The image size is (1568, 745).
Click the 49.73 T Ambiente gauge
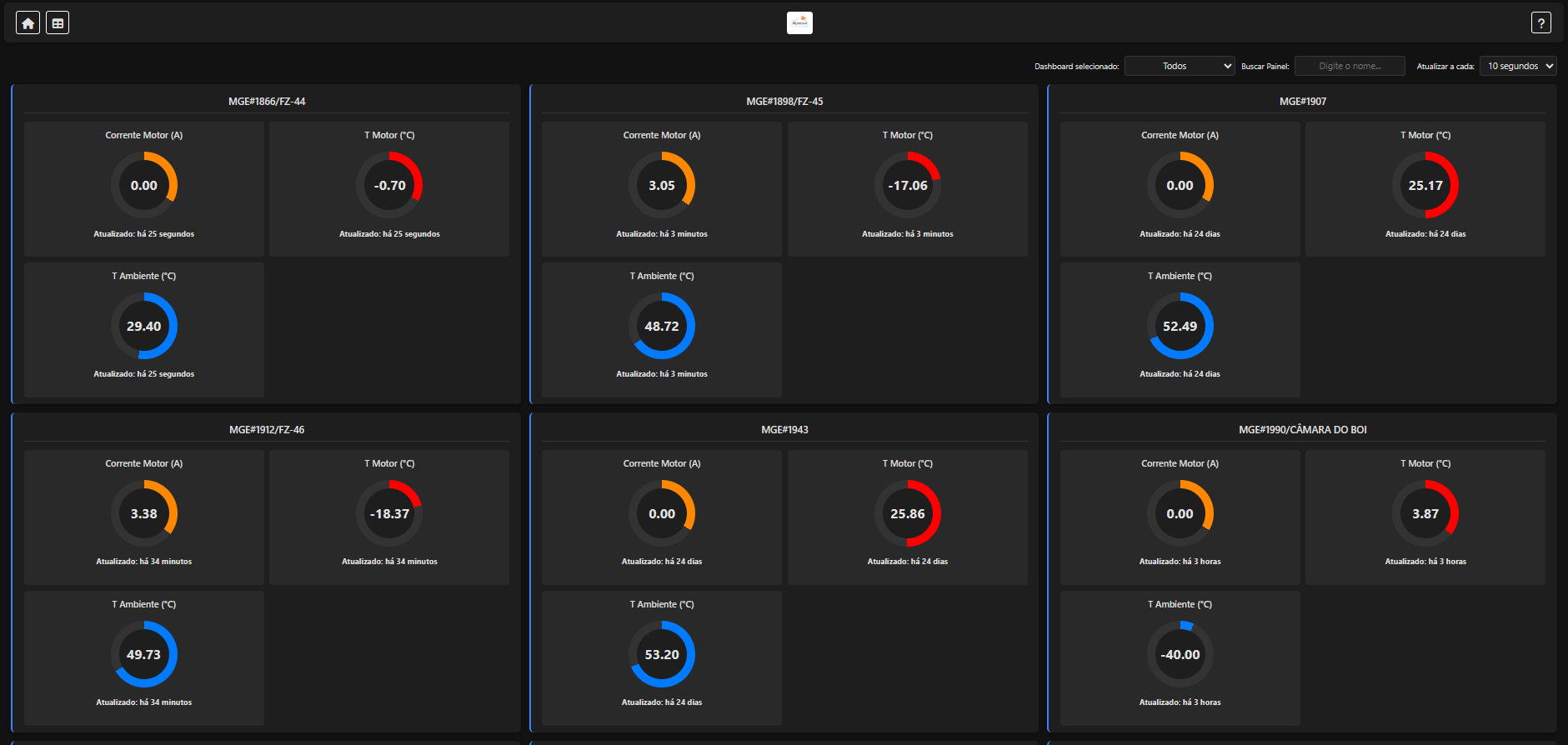(x=144, y=654)
